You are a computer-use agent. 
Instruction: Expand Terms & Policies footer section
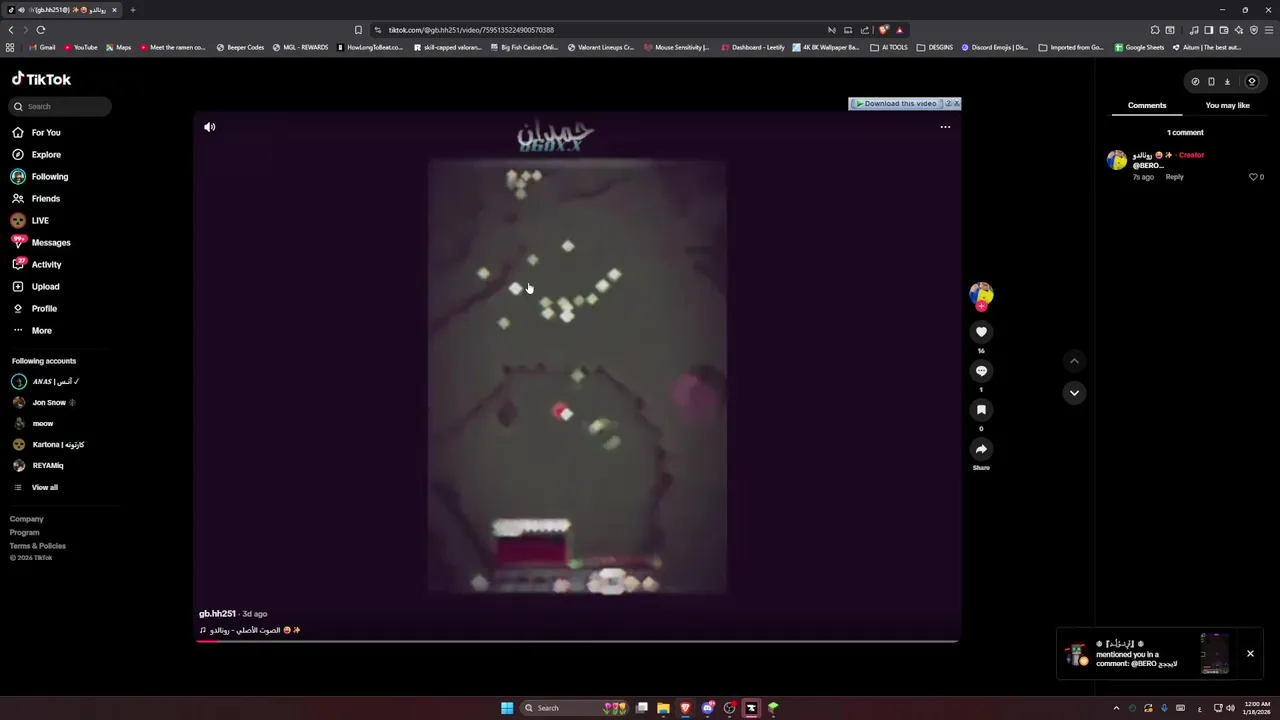(x=38, y=546)
